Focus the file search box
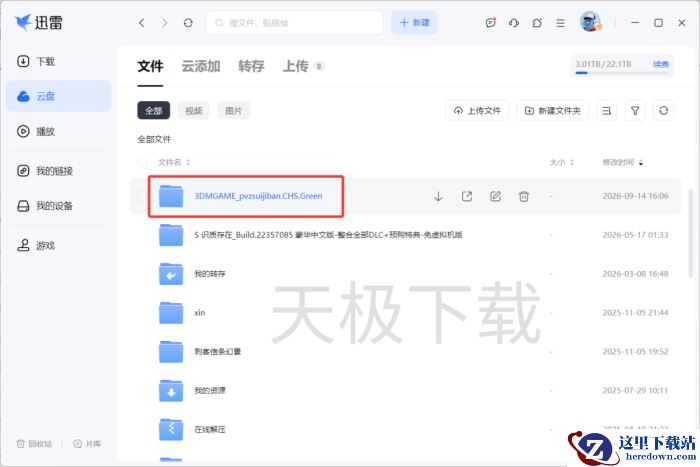Screen dimensions: 700x467 coord(295,23)
